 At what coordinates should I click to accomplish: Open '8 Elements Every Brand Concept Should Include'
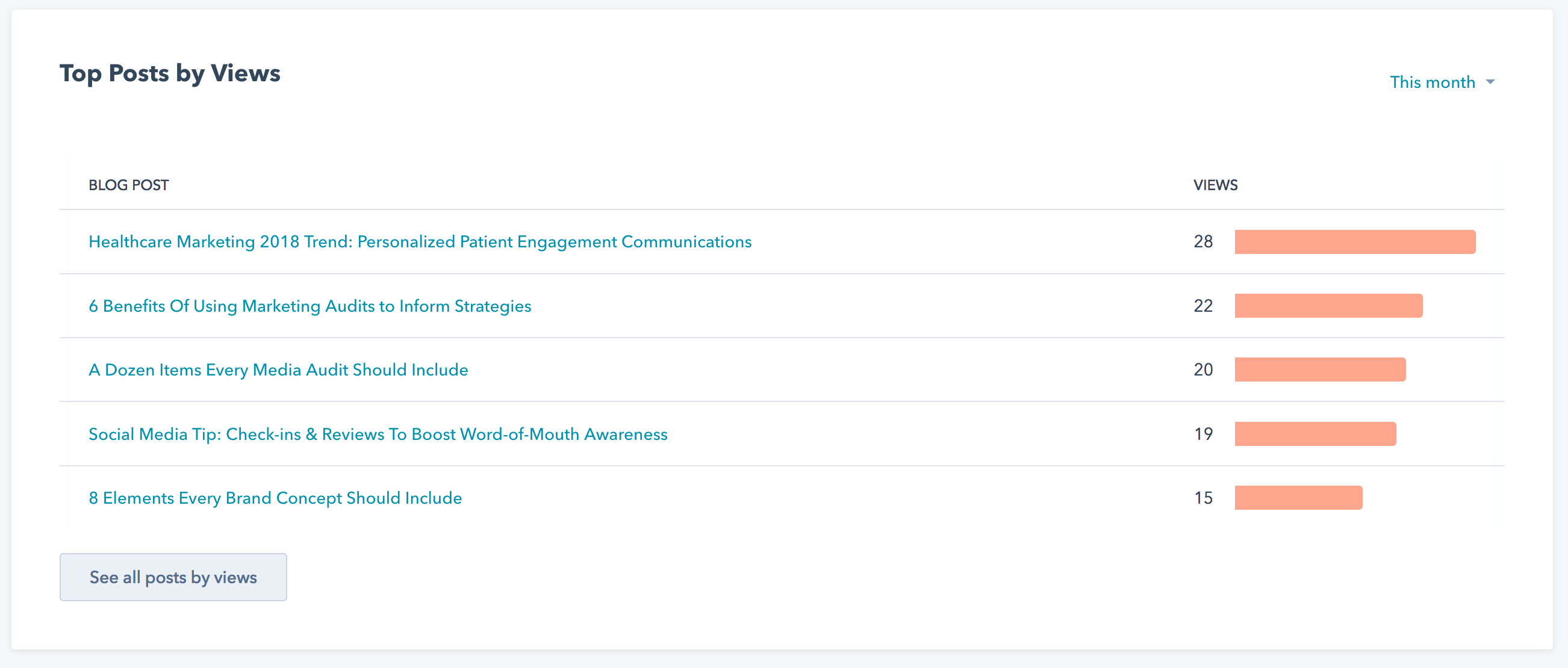[275, 498]
